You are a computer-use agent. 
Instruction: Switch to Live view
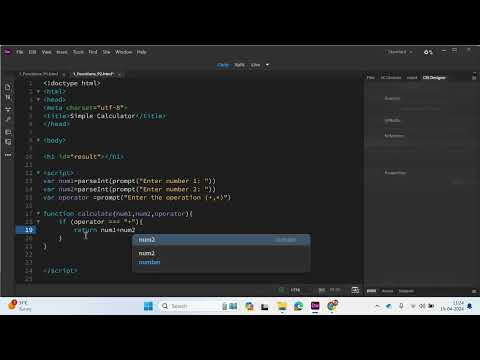tap(256, 65)
